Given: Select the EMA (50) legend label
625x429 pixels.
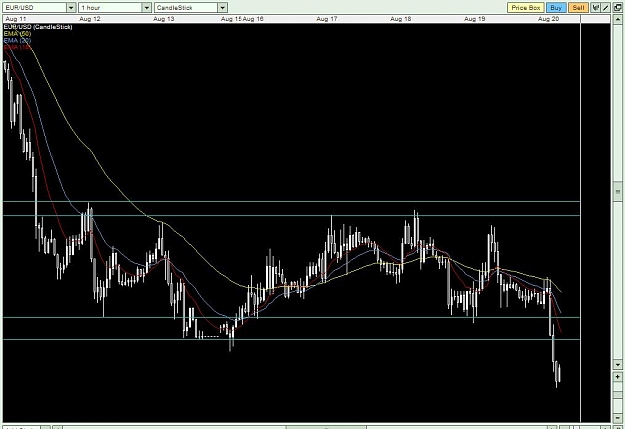Looking at the screenshot, I should click(17, 33).
